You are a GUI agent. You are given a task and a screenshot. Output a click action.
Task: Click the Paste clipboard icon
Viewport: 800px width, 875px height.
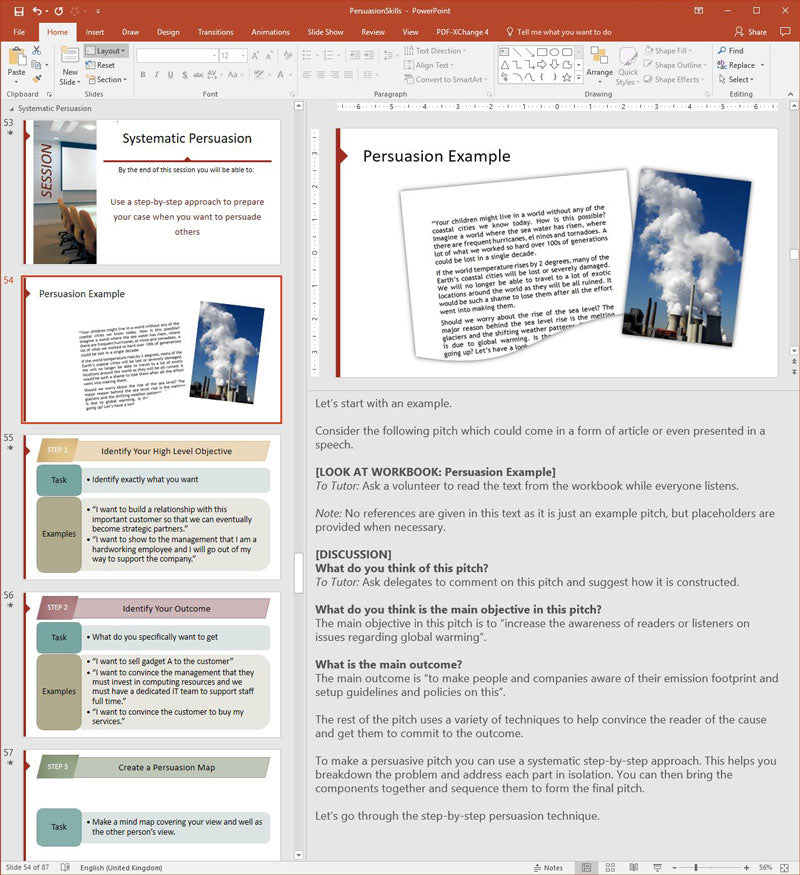click(x=17, y=56)
